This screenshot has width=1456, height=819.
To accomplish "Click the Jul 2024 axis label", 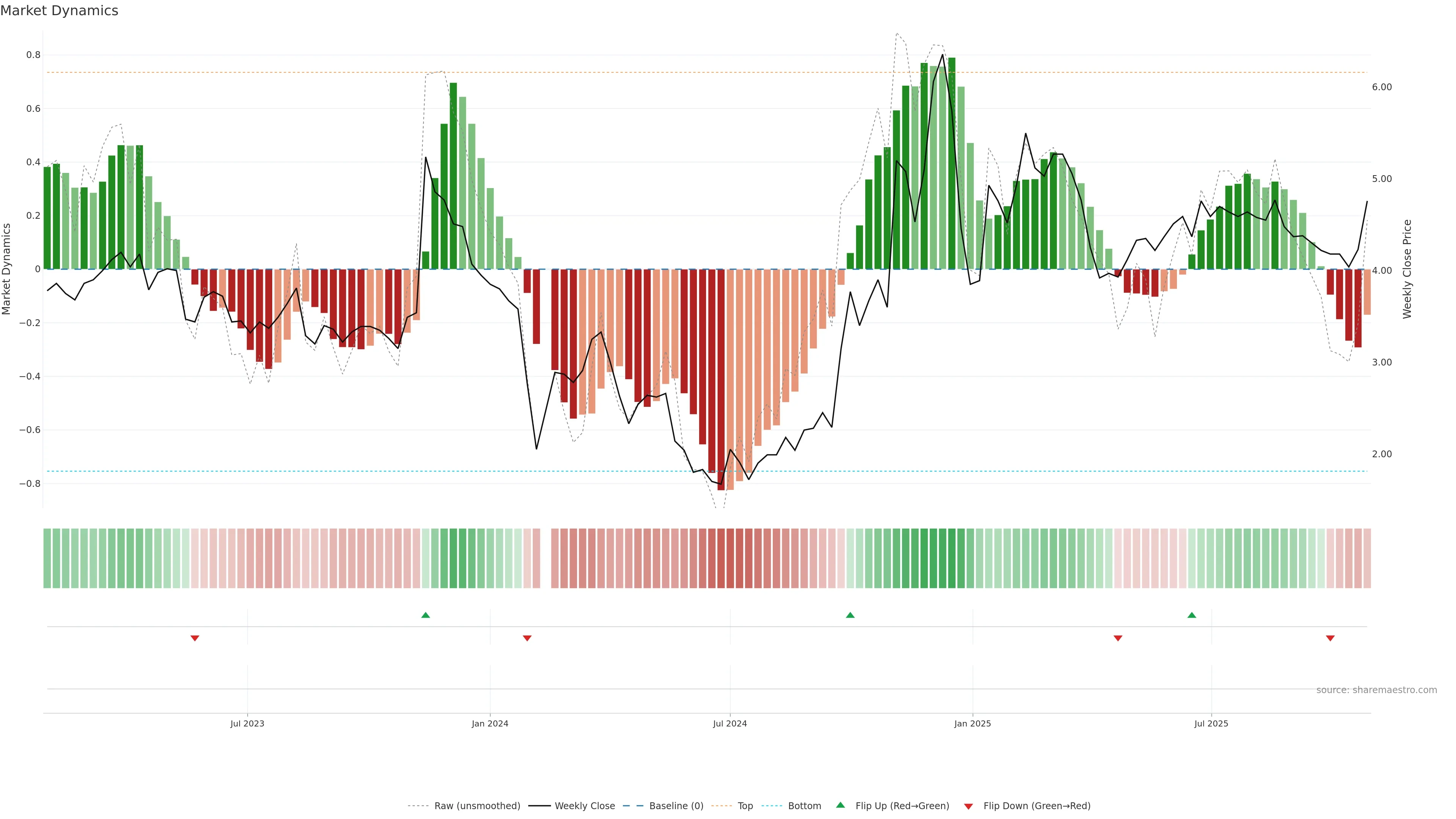I will (x=730, y=723).
